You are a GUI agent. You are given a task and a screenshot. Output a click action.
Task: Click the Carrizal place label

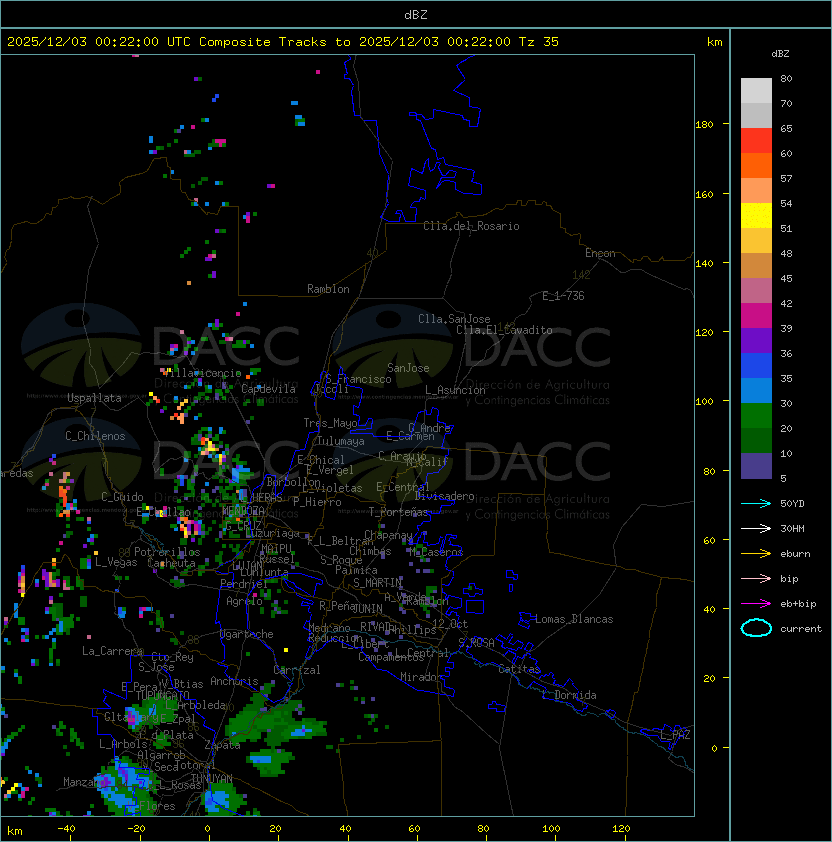[x=297, y=670]
